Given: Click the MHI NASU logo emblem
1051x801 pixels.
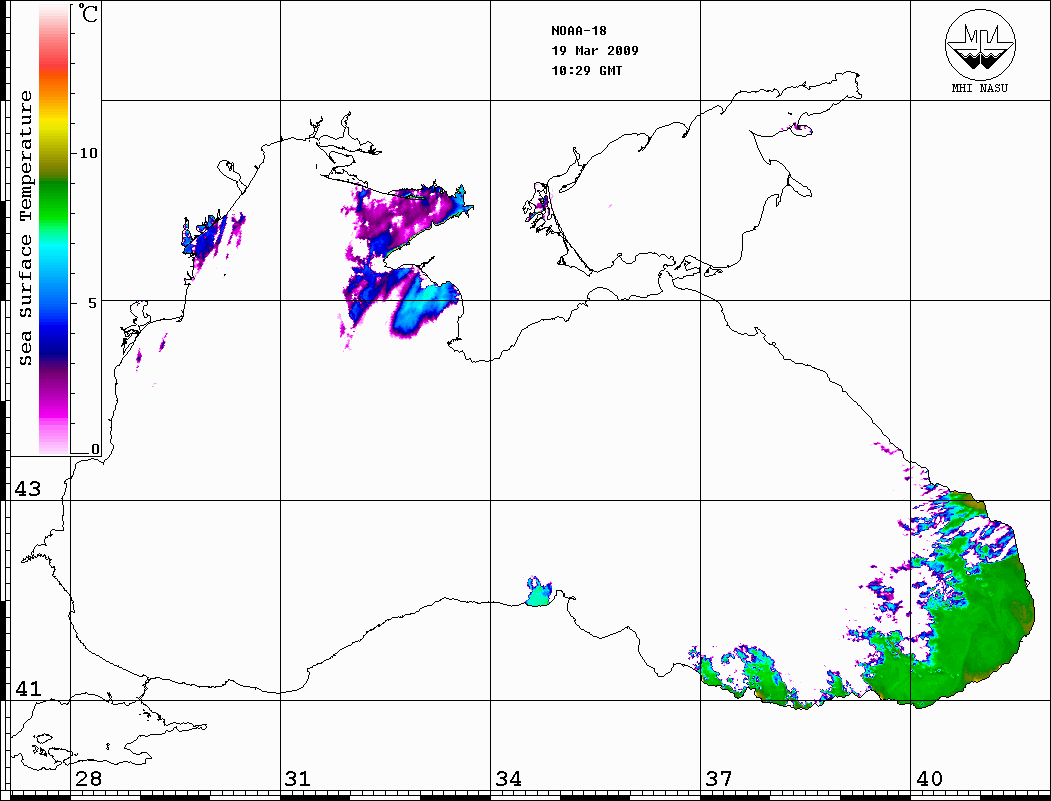Looking at the screenshot, I should (980, 44).
